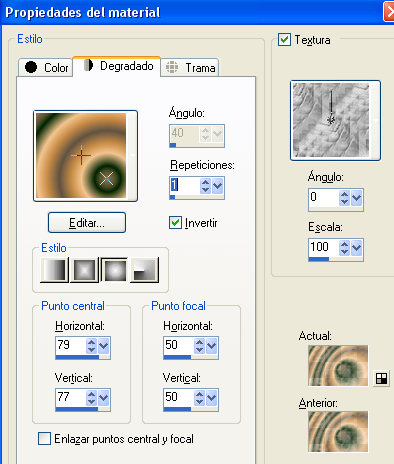Click the Anterior material preview
The width and height of the screenshot is (394, 464).
pos(338,432)
